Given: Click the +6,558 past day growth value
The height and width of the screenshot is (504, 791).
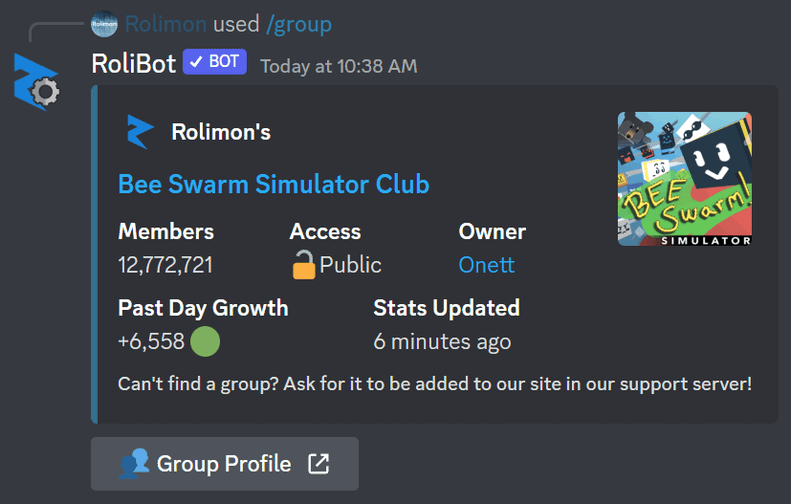Looking at the screenshot, I should pyautogui.click(x=151, y=342).
